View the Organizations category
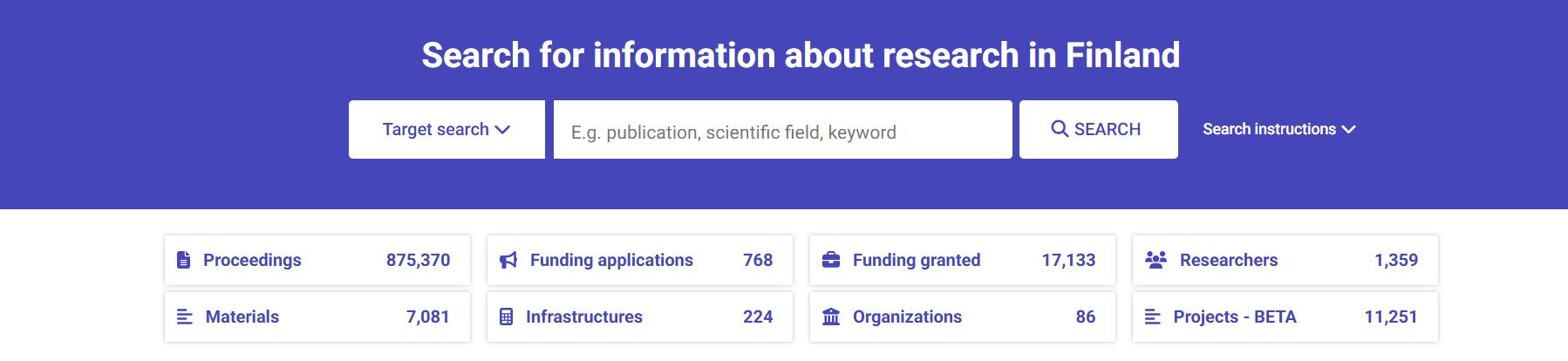Image resolution: width=1568 pixels, height=361 pixels. [907, 317]
